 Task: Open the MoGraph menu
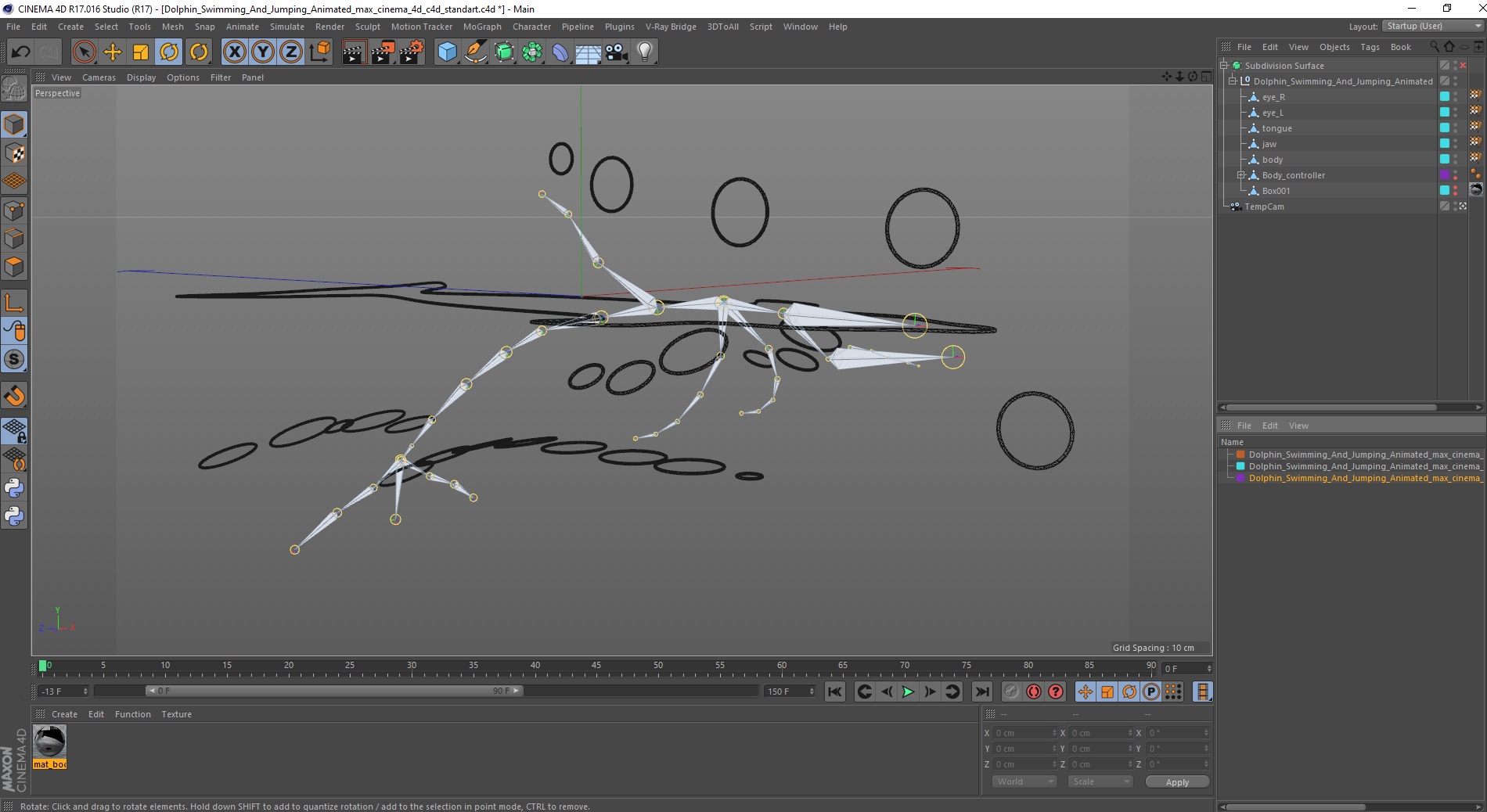tap(482, 27)
